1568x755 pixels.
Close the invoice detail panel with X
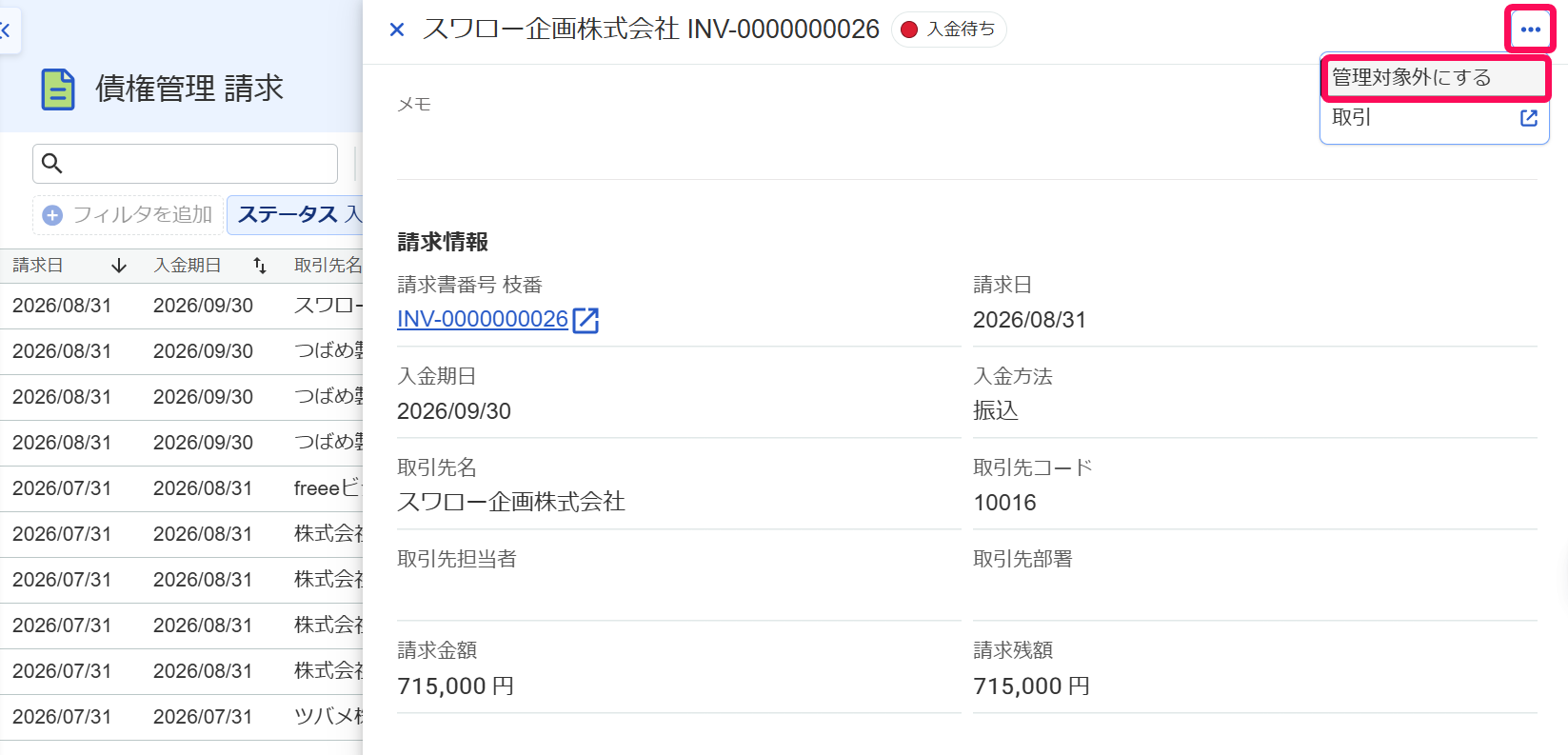[397, 30]
